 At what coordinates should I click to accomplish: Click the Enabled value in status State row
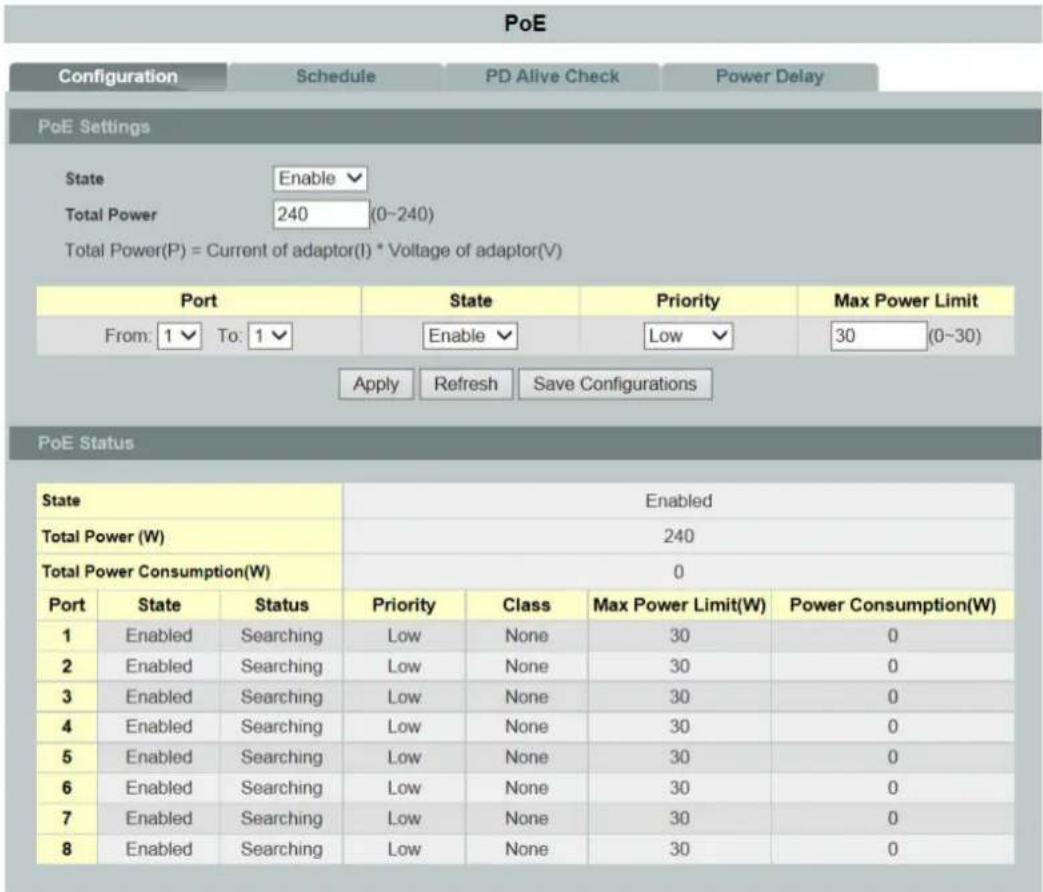click(678, 501)
